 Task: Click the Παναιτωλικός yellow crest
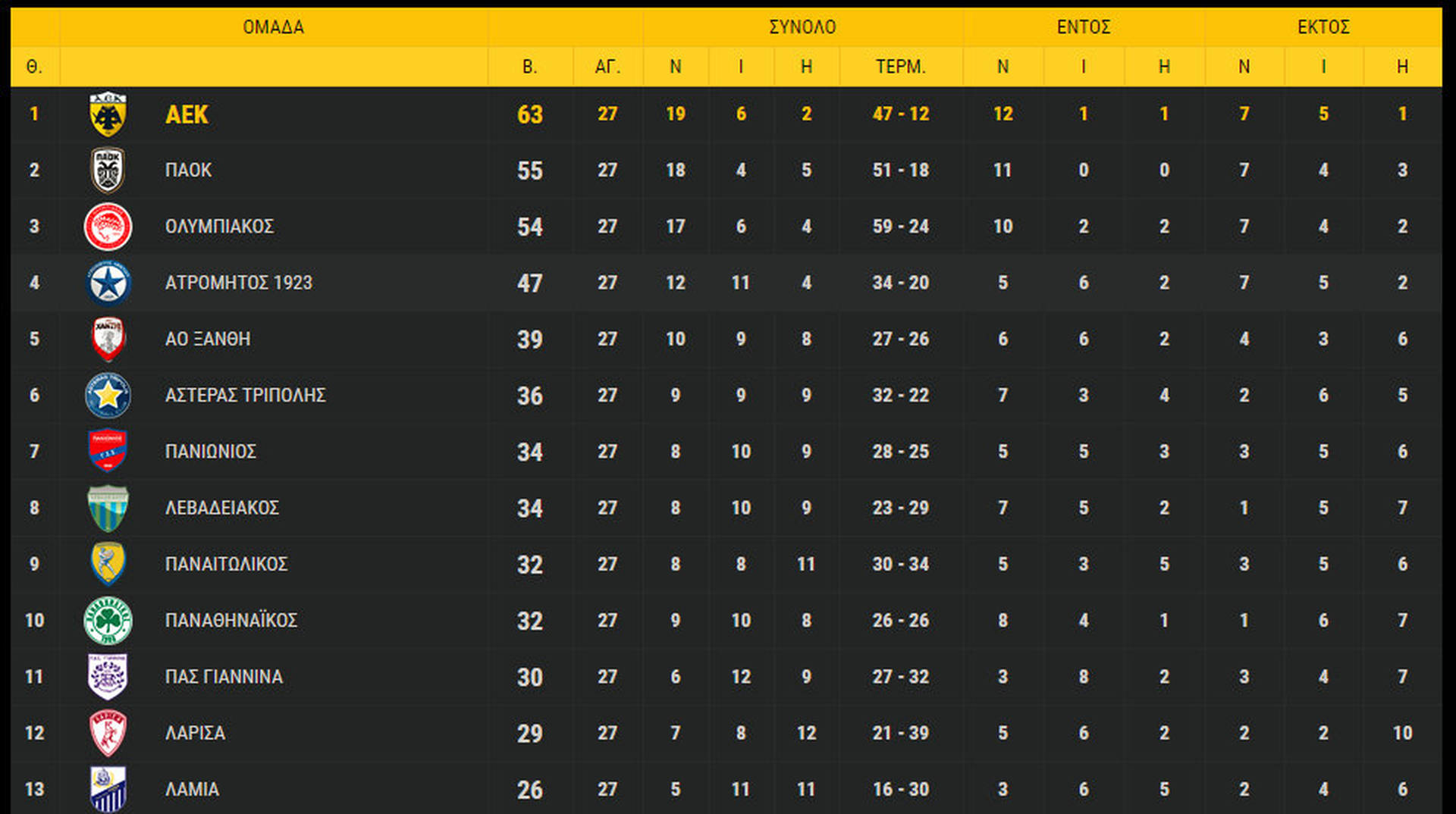click(x=108, y=564)
